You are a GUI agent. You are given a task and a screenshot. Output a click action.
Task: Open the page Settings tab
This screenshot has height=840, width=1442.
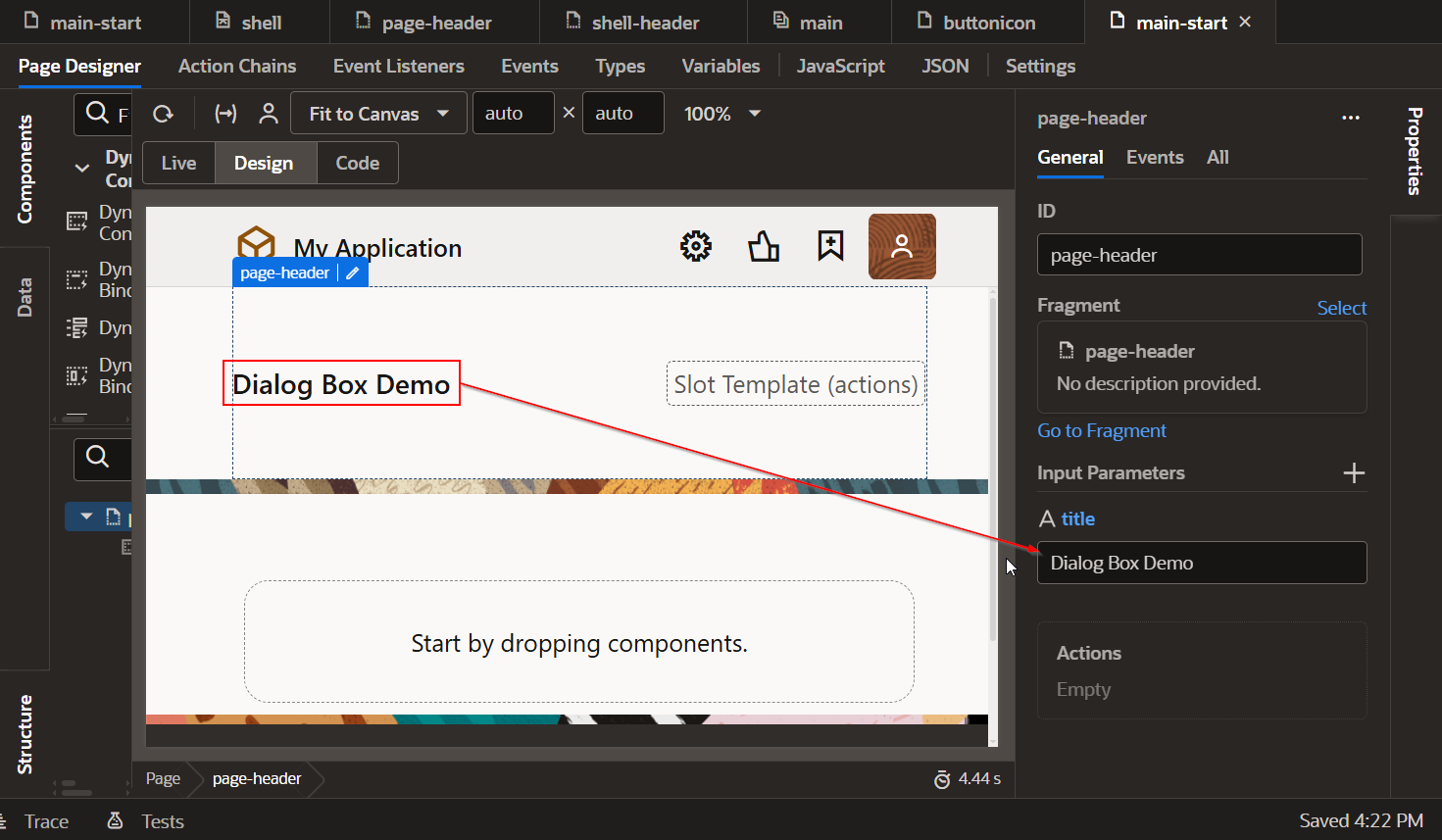tap(1040, 66)
